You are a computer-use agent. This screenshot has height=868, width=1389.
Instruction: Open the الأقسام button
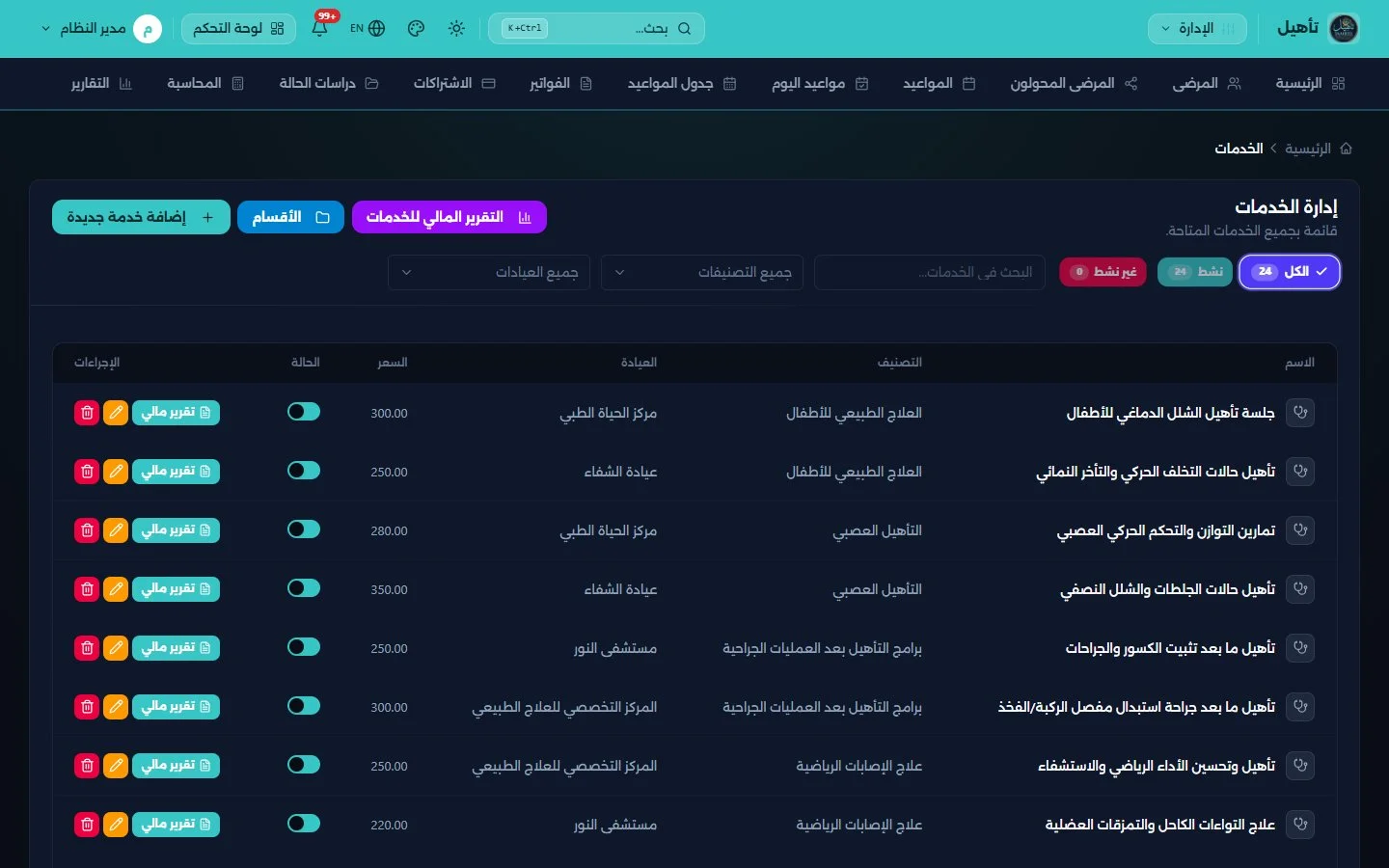click(x=290, y=217)
